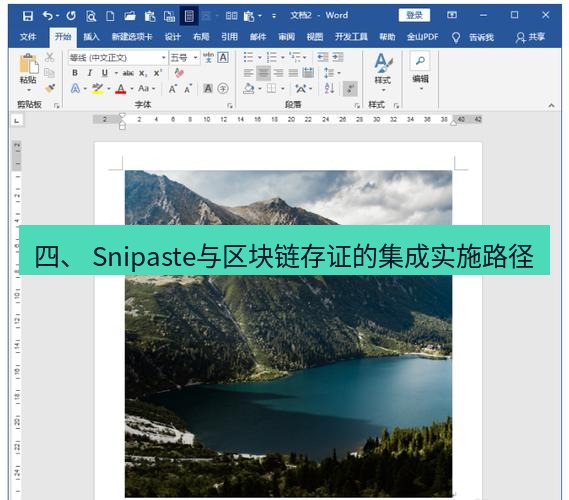Open phonetic guide (wén) icon
This screenshot has width=569, height=500.
tap(208, 57)
